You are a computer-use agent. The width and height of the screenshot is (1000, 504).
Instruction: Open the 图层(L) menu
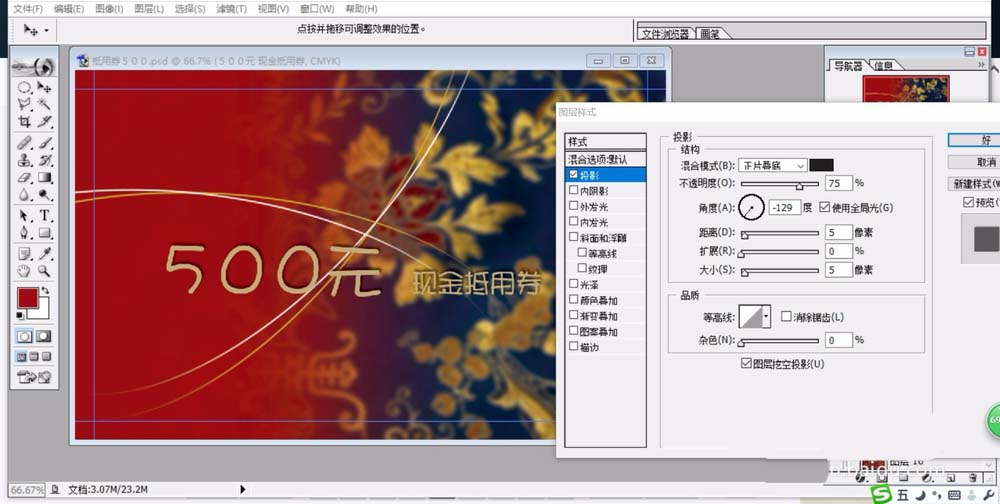point(149,8)
